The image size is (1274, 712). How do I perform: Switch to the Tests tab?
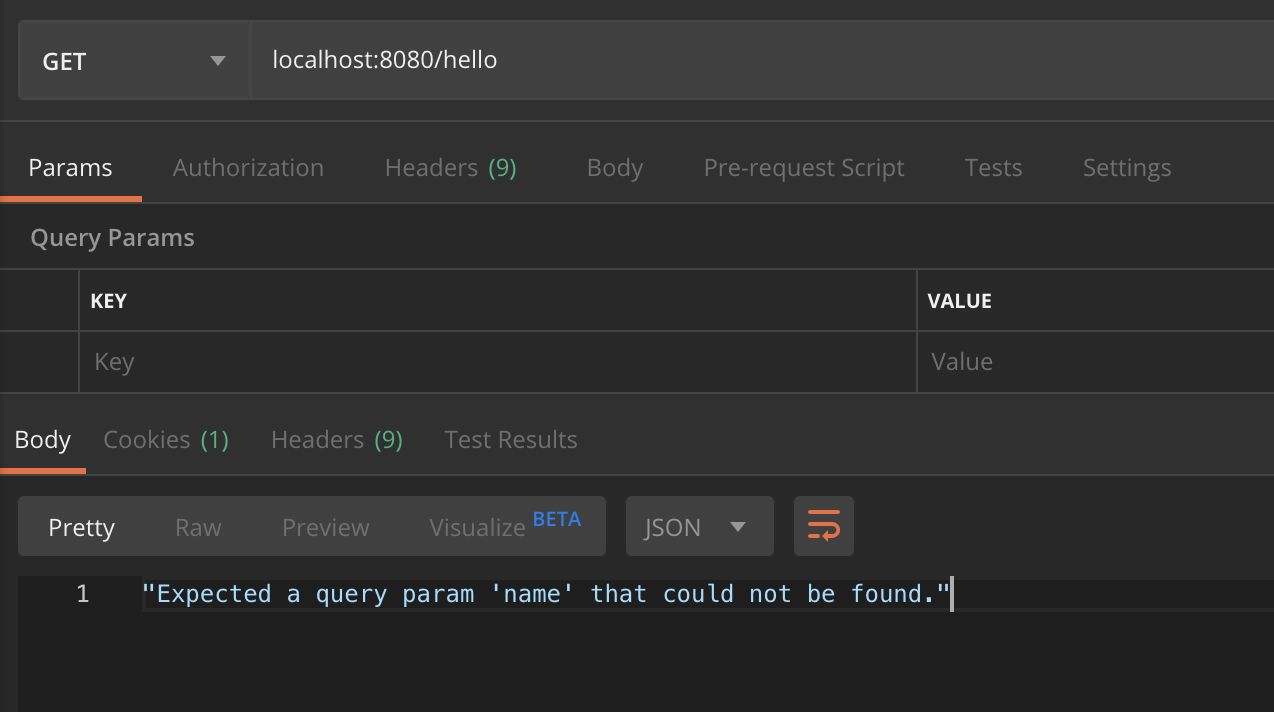(x=993, y=168)
